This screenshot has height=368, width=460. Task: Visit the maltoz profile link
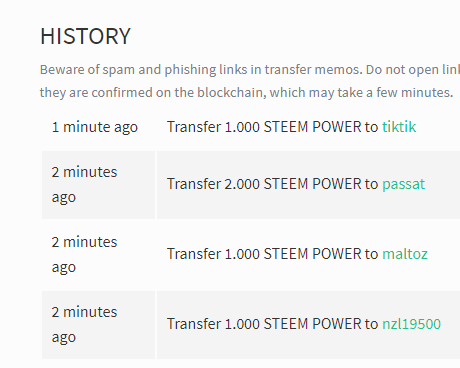pyautogui.click(x=405, y=254)
